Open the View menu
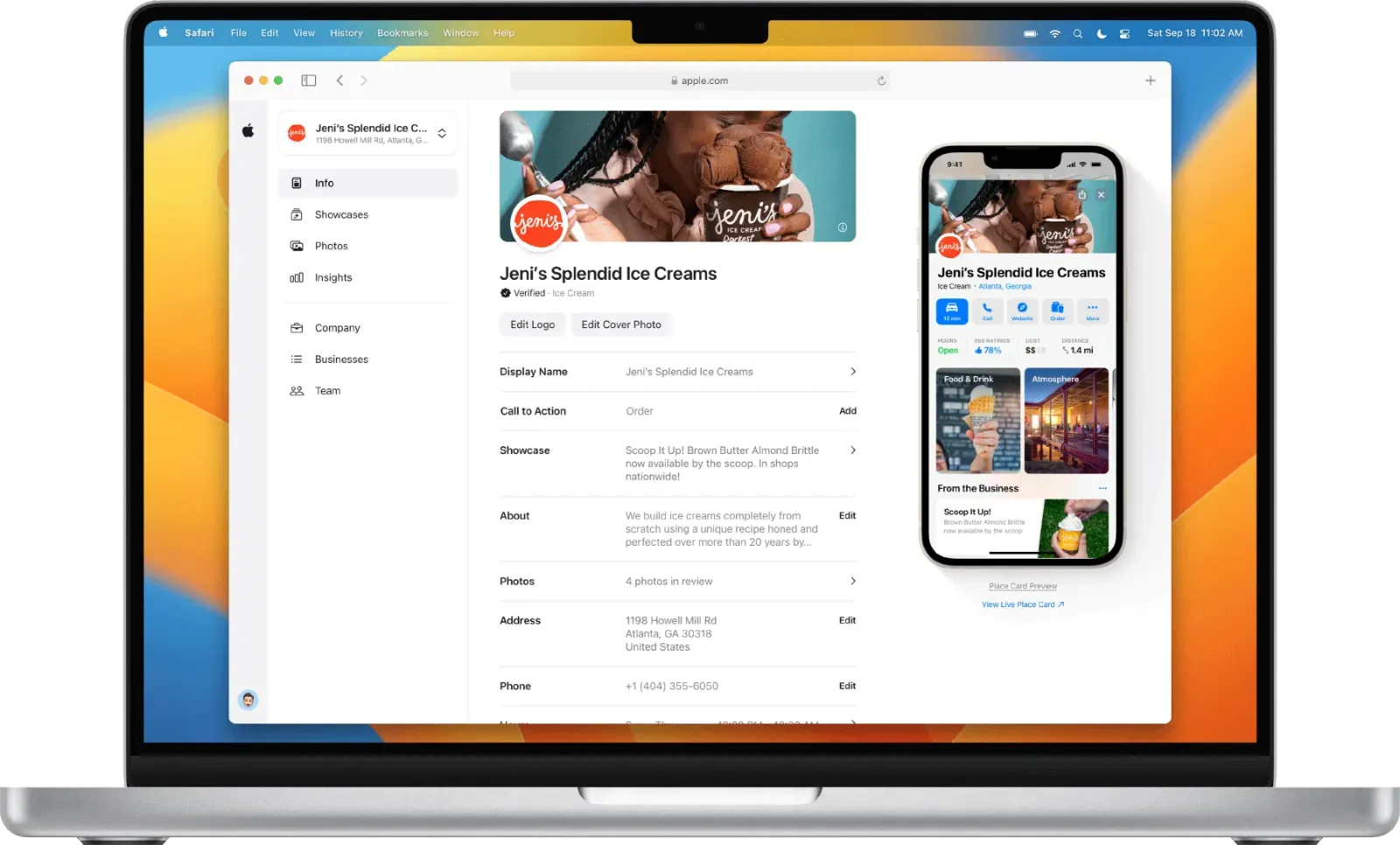The width and height of the screenshot is (1400, 845). (x=304, y=32)
